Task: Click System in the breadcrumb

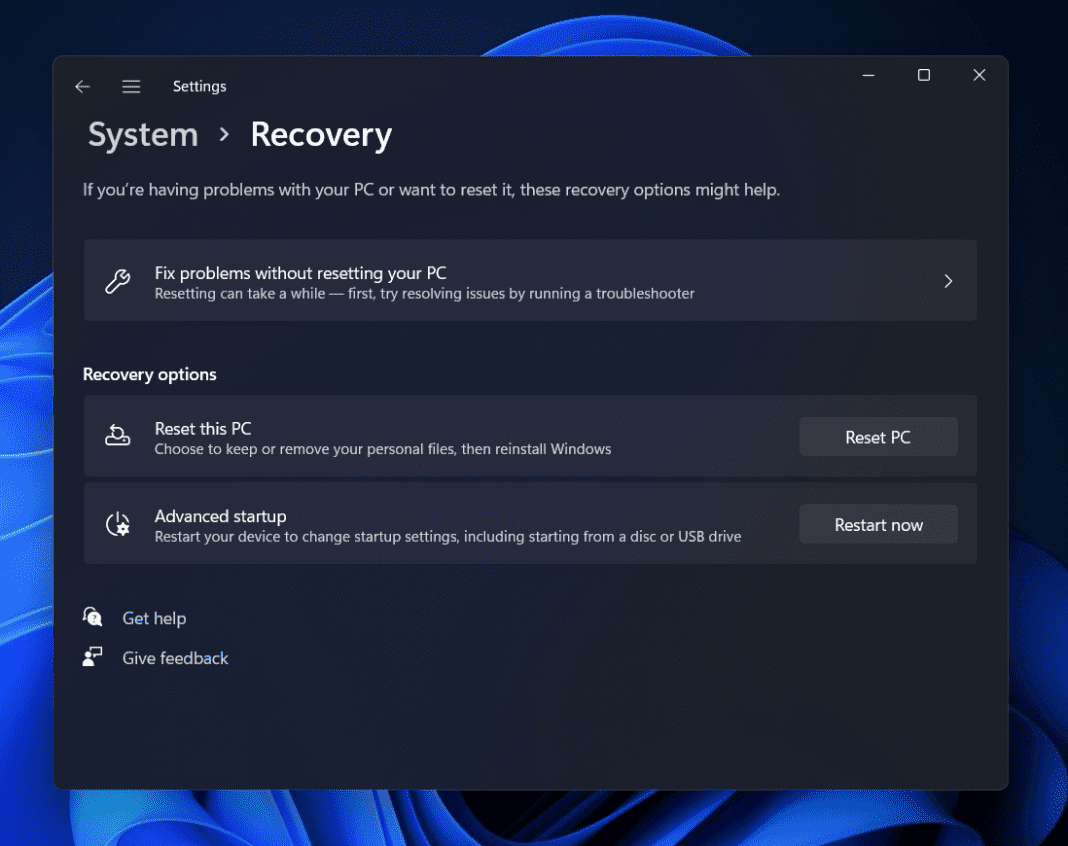Action: pos(142,134)
